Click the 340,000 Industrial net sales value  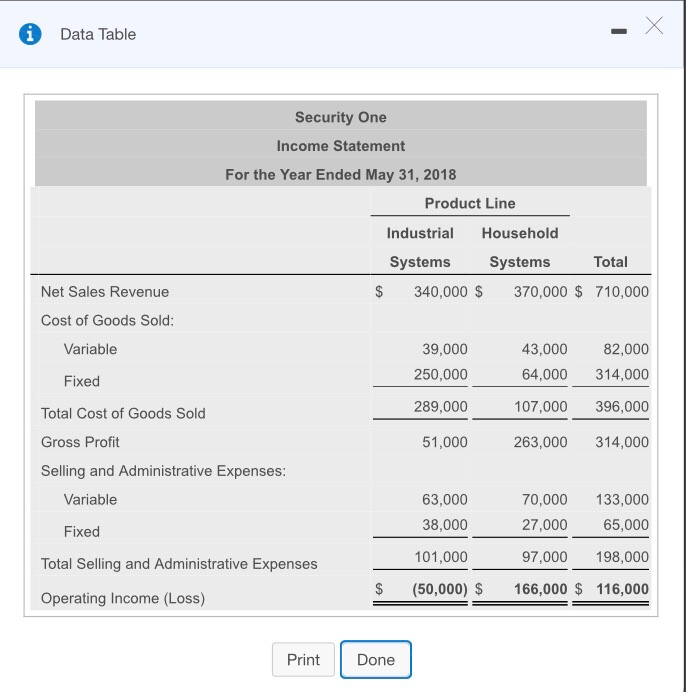point(441,292)
